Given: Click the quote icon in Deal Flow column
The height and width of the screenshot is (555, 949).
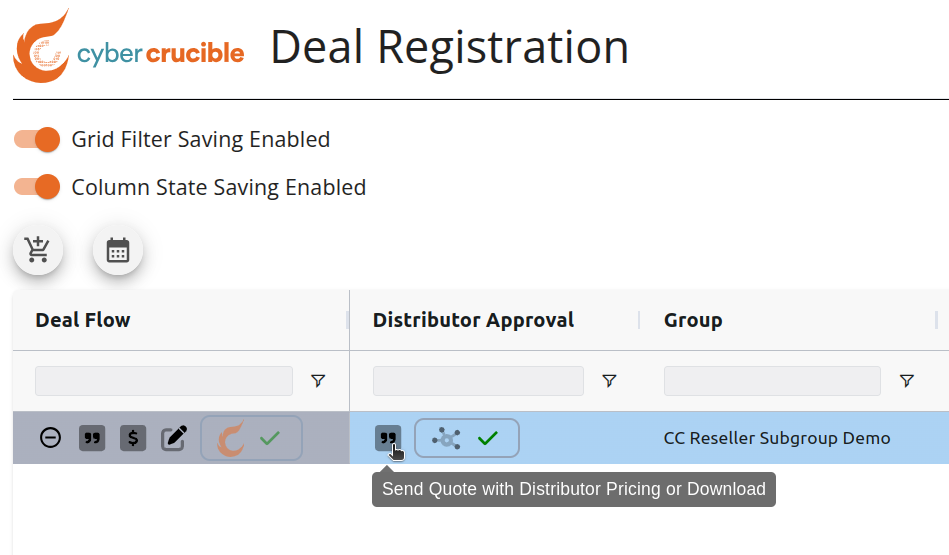Looking at the screenshot, I should 92,438.
